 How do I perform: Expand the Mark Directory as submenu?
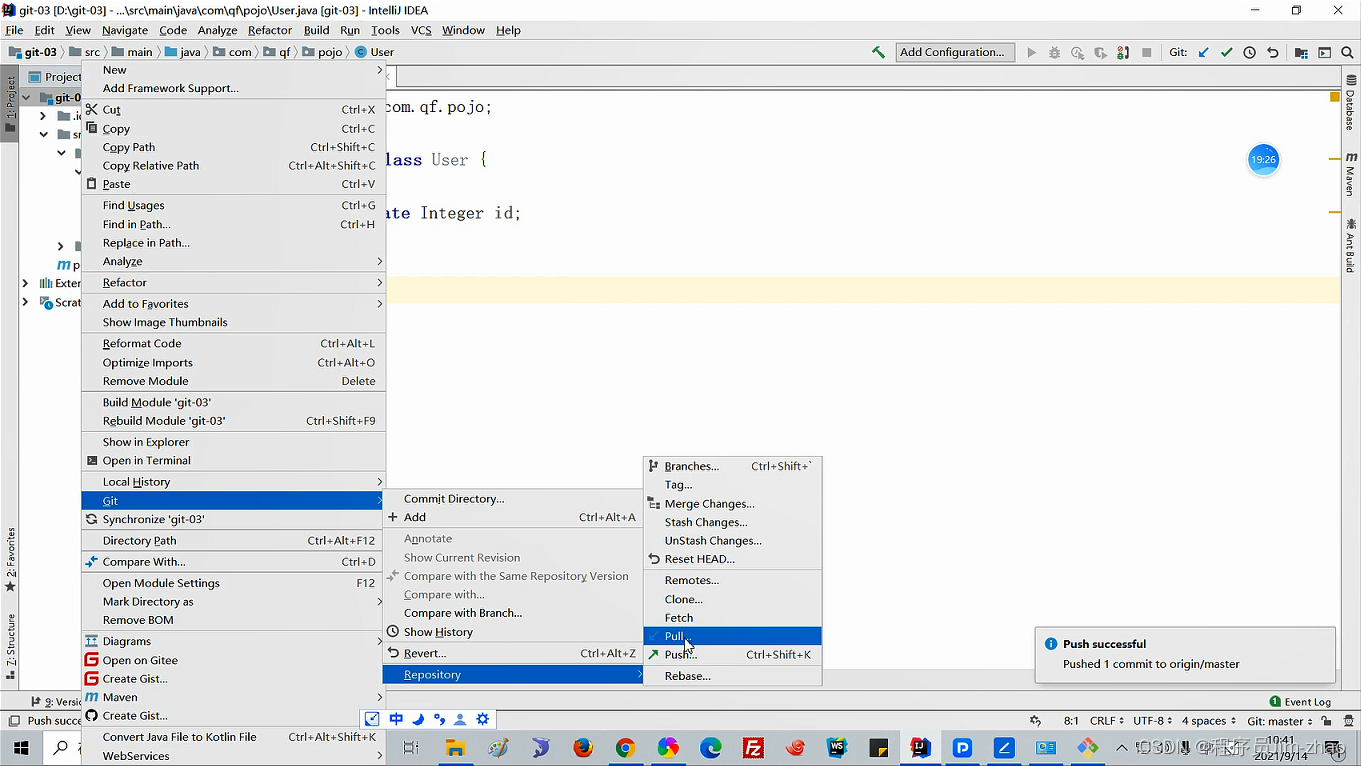pyautogui.click(x=233, y=601)
